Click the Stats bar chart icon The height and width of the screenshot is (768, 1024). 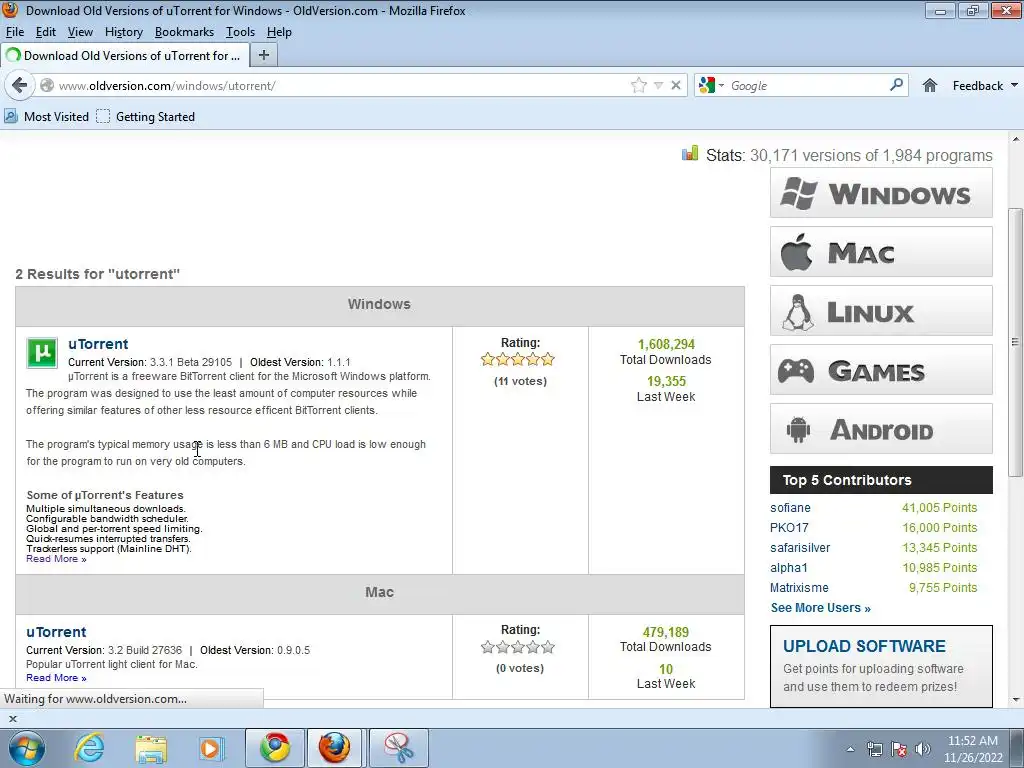click(x=690, y=153)
